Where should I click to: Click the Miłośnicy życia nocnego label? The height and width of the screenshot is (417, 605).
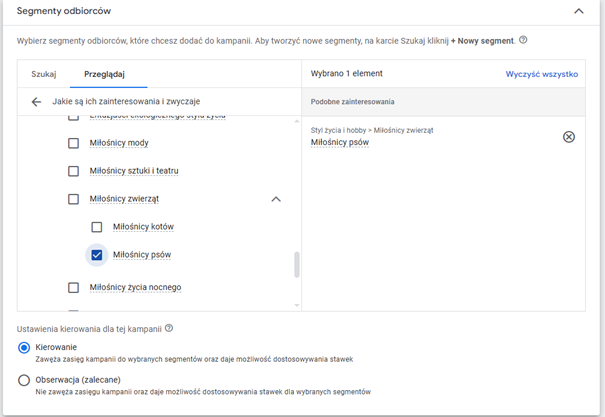click(x=135, y=287)
